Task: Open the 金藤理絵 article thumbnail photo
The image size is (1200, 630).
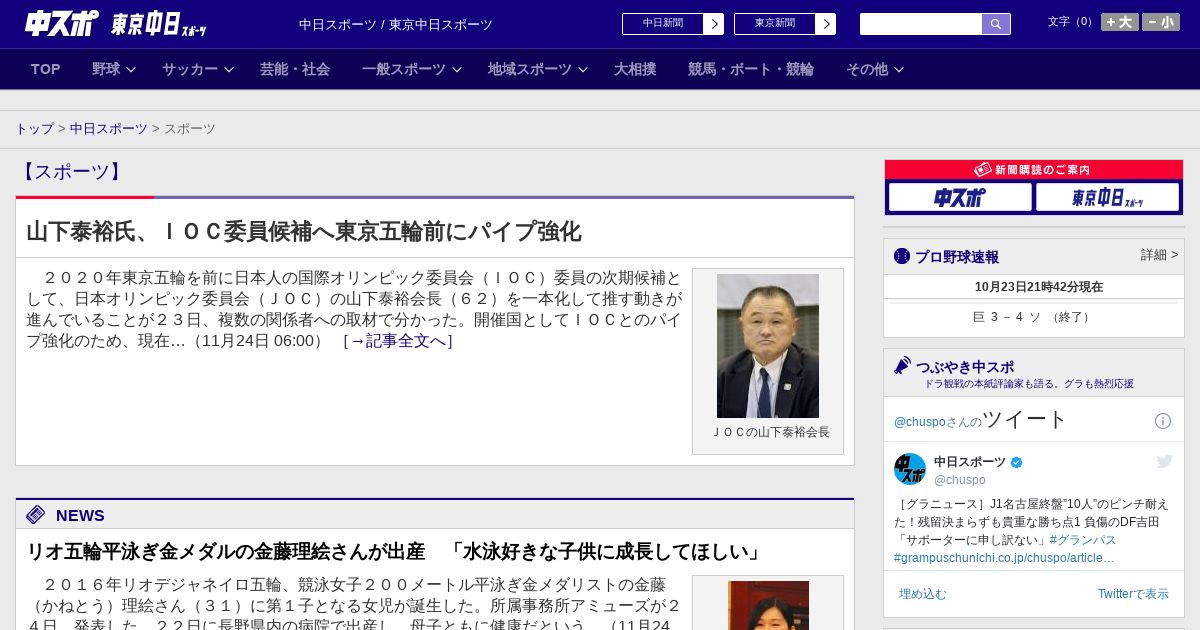Action: pyautogui.click(x=768, y=605)
